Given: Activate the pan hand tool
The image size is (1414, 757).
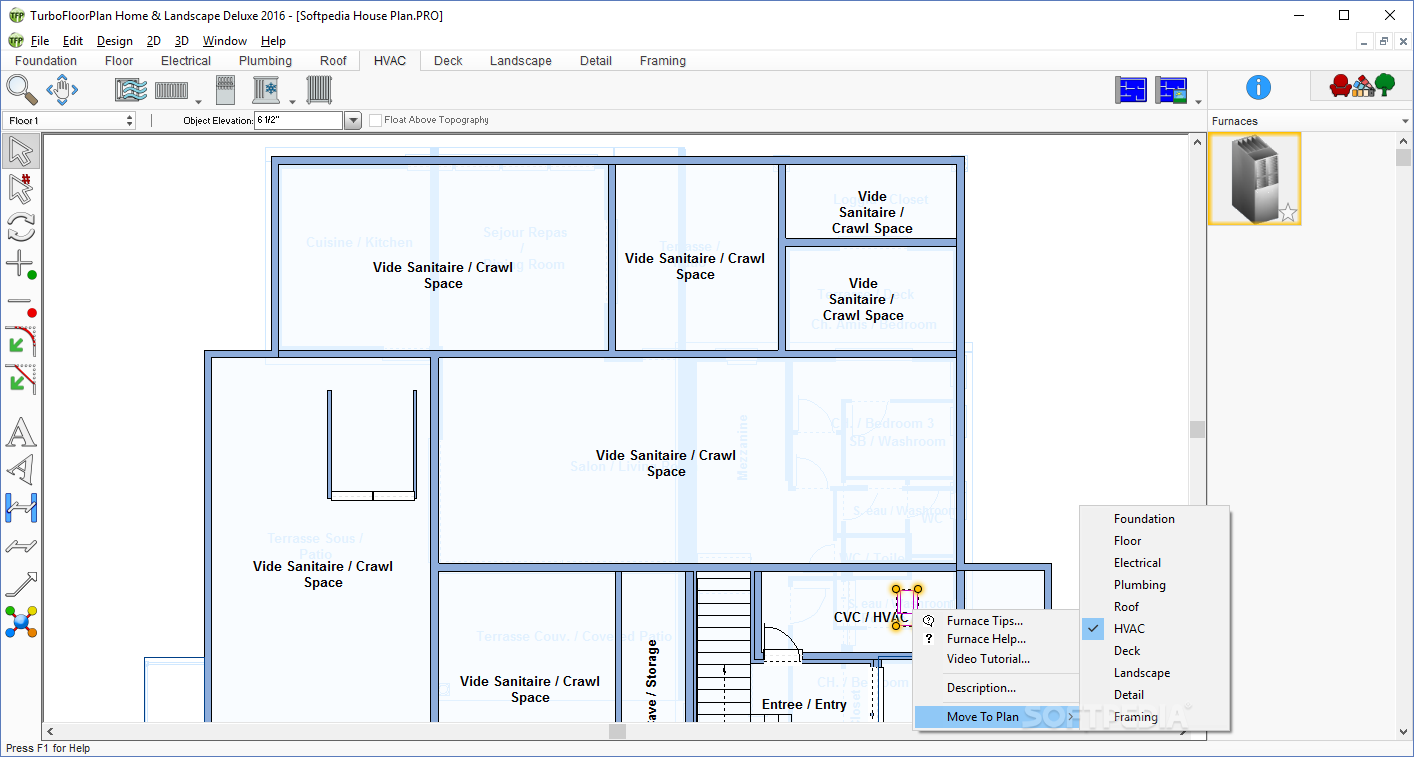Looking at the screenshot, I should (62, 90).
